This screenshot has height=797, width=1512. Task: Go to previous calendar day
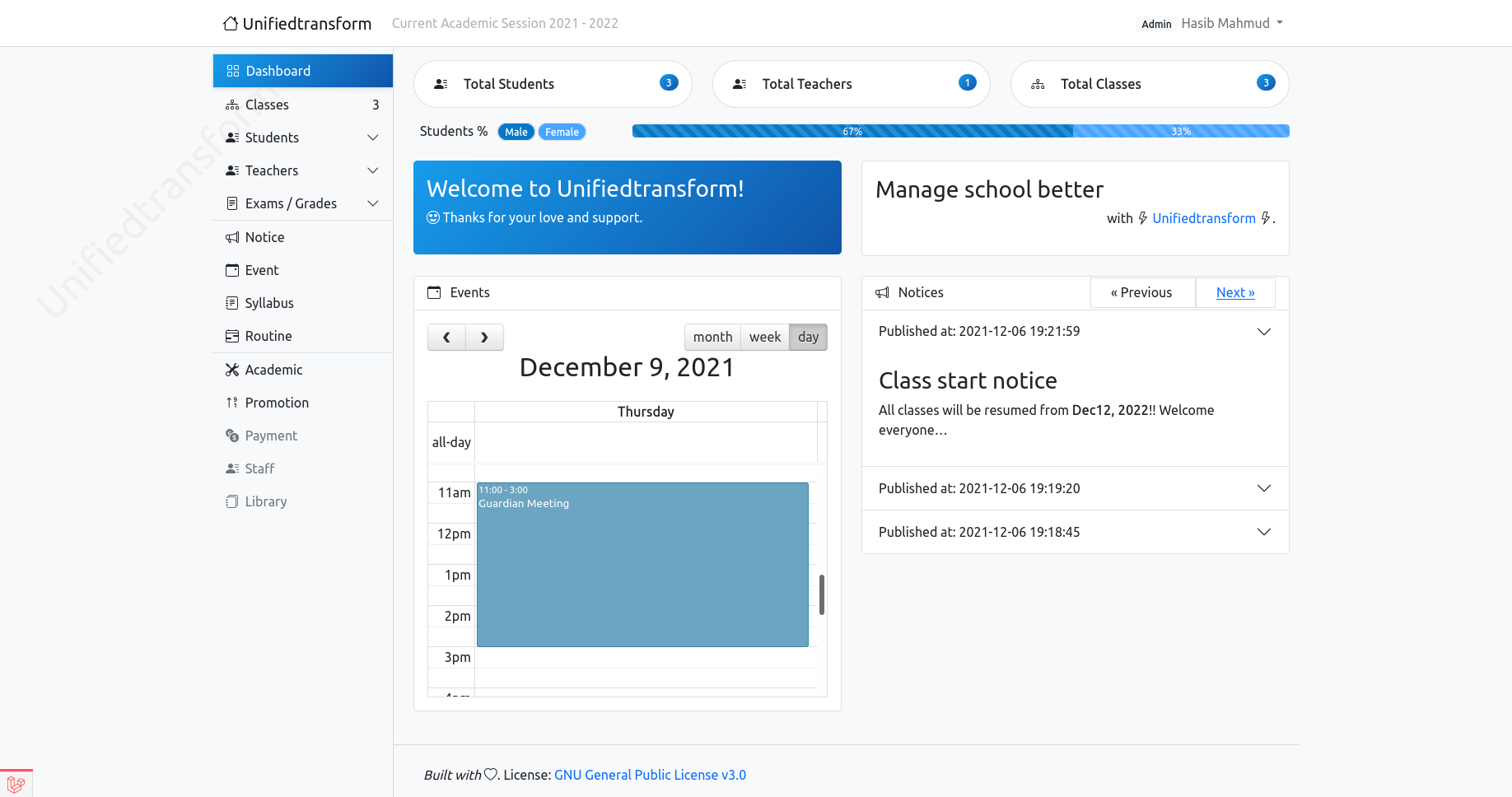pos(446,337)
